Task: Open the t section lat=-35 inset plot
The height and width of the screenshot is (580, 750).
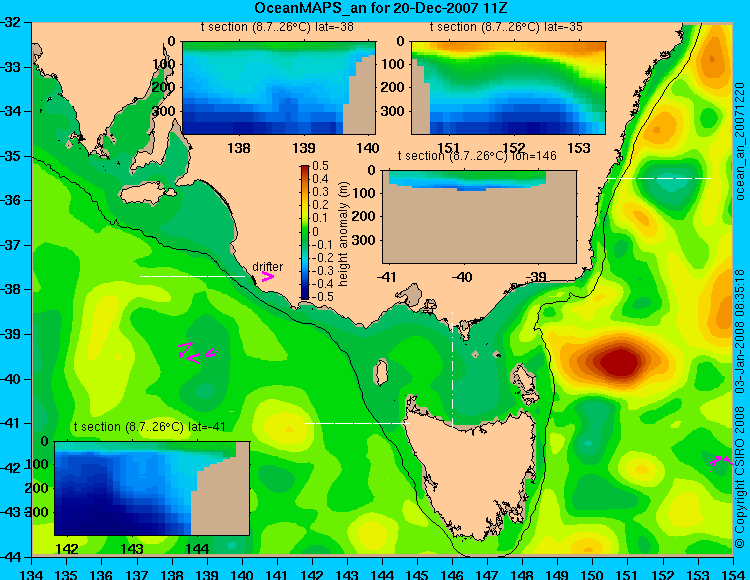Action: [x=508, y=88]
